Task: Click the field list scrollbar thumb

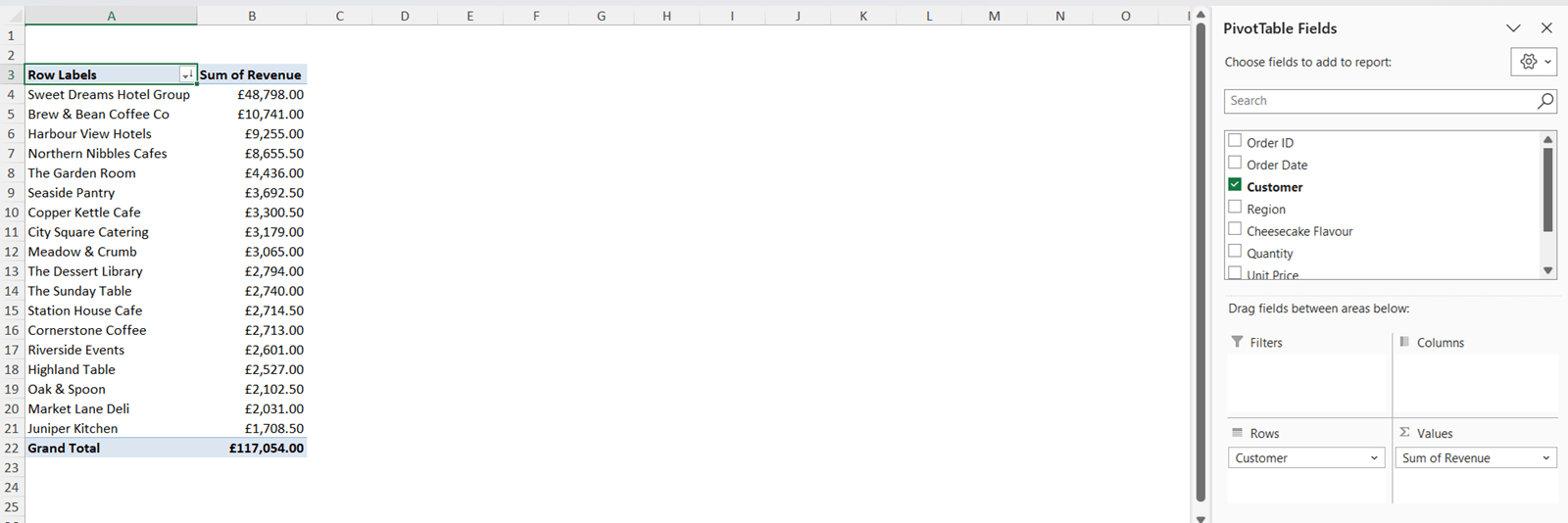Action: tap(1548, 189)
